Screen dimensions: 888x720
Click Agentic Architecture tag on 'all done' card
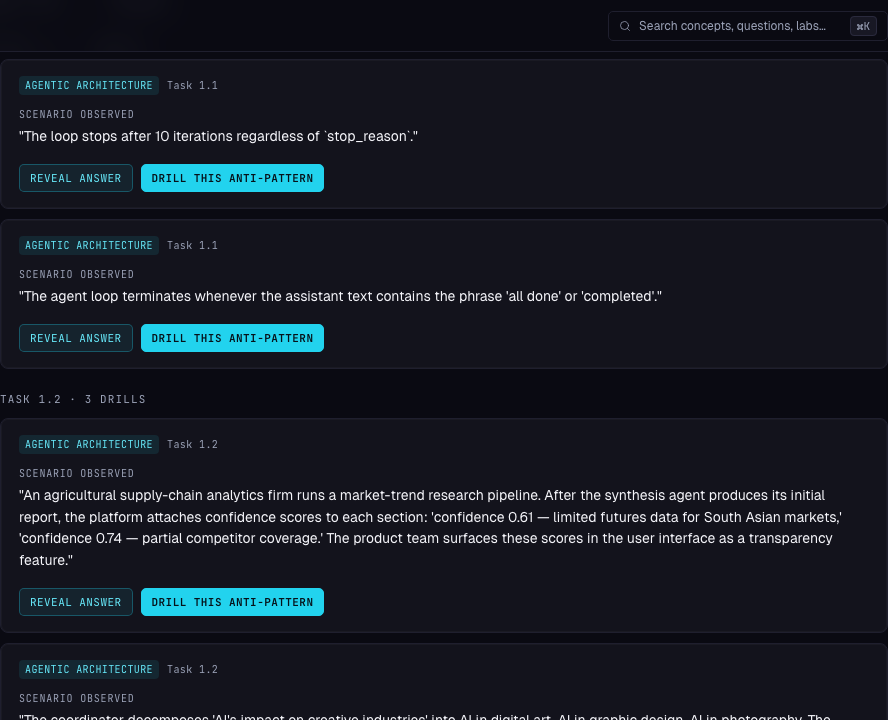[89, 245]
